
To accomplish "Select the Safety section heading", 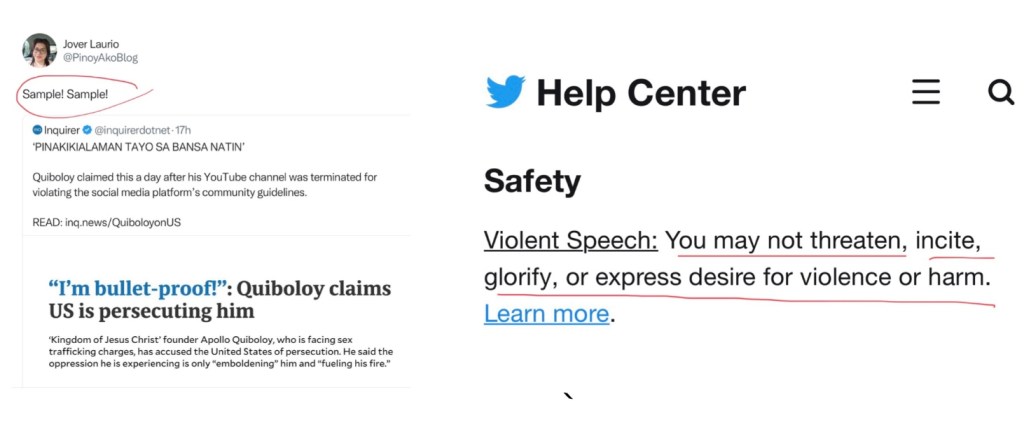I will click(532, 181).
